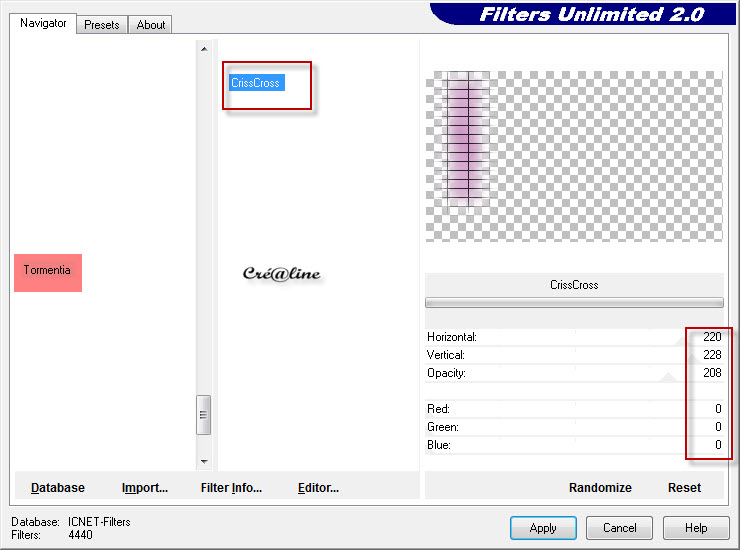Select Tormentia filter category
Viewport: 740px width, 550px height.
[48, 271]
